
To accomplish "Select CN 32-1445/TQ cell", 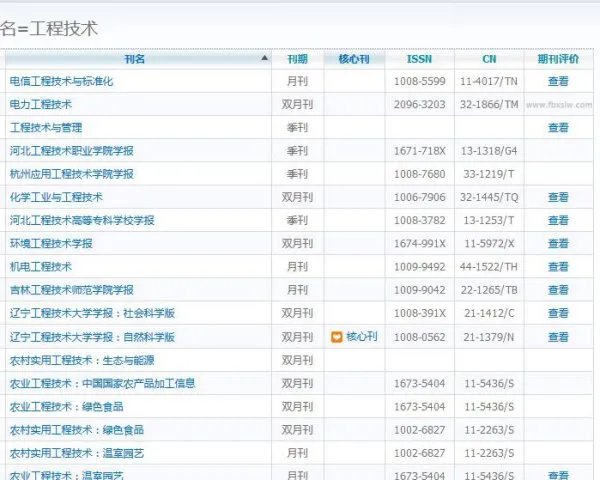I will (x=489, y=197).
